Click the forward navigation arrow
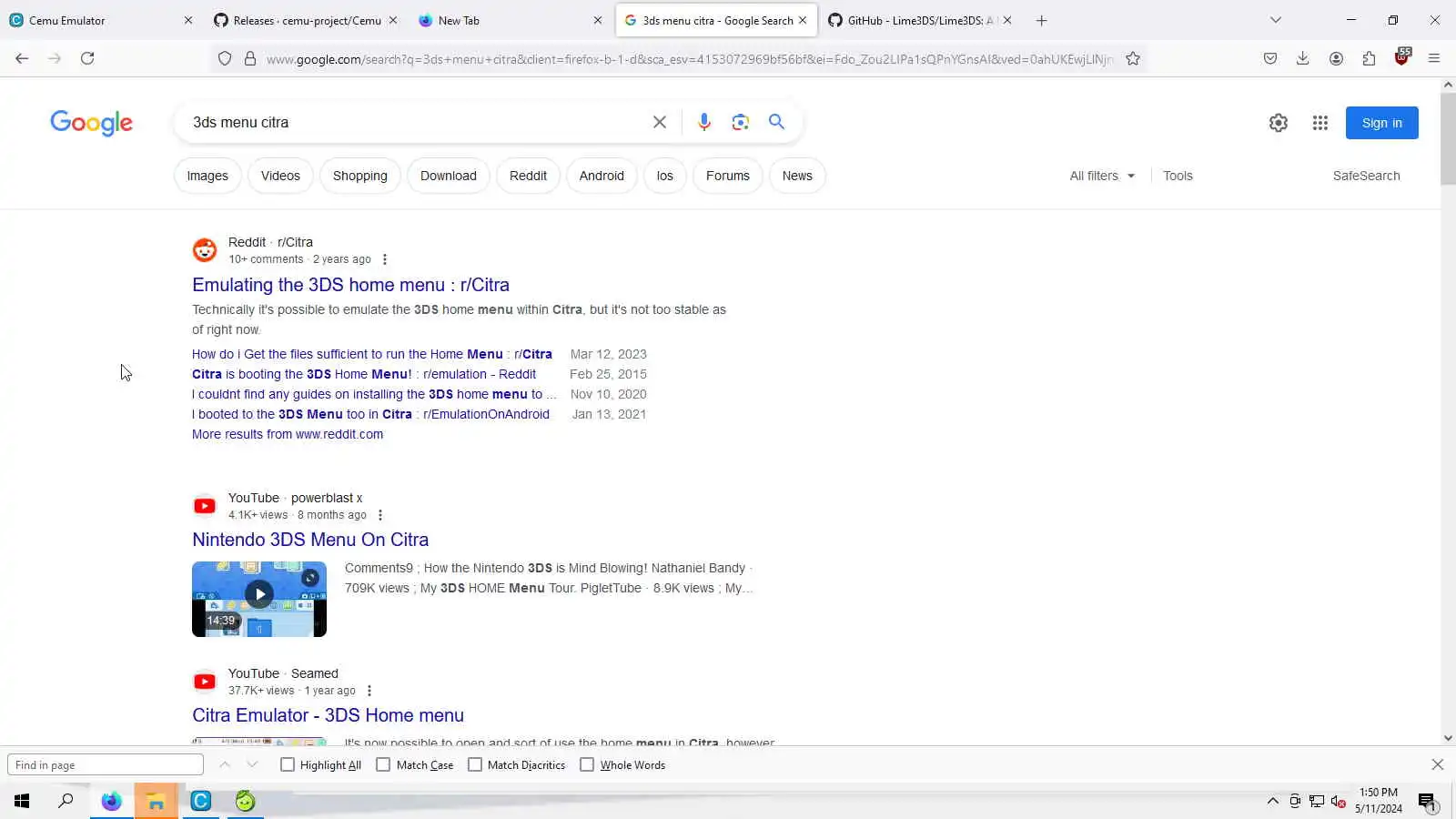 click(x=55, y=58)
